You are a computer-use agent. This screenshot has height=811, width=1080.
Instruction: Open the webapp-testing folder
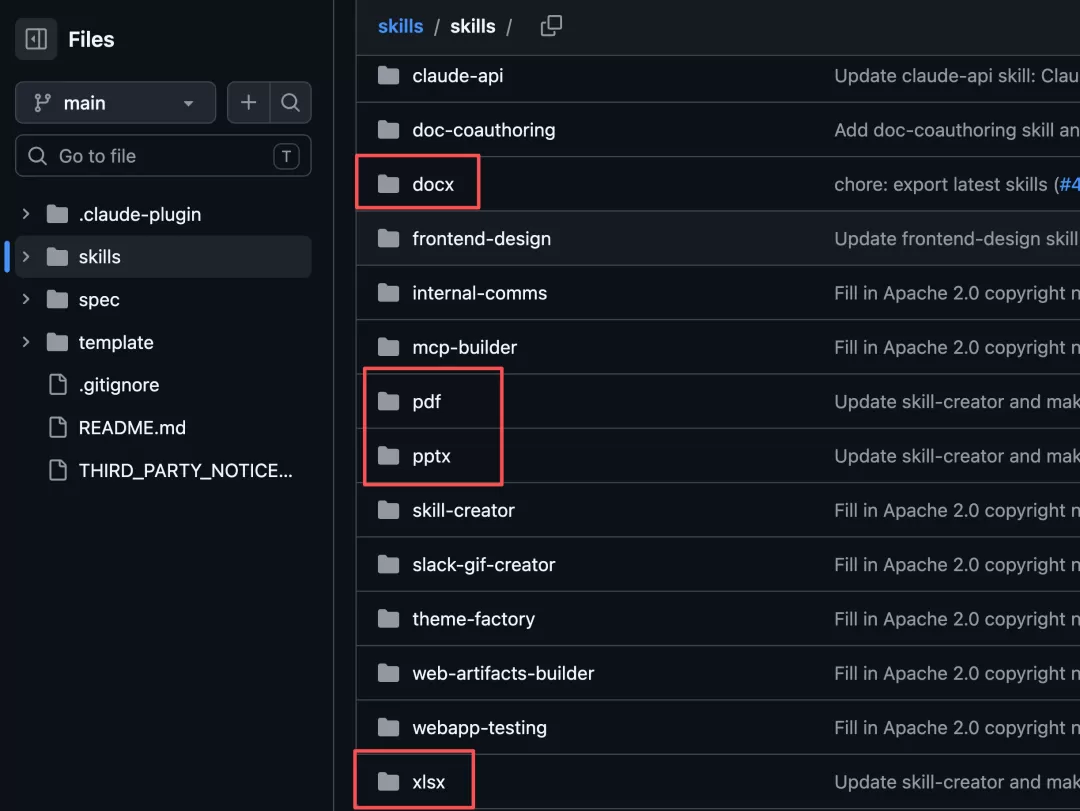point(479,728)
